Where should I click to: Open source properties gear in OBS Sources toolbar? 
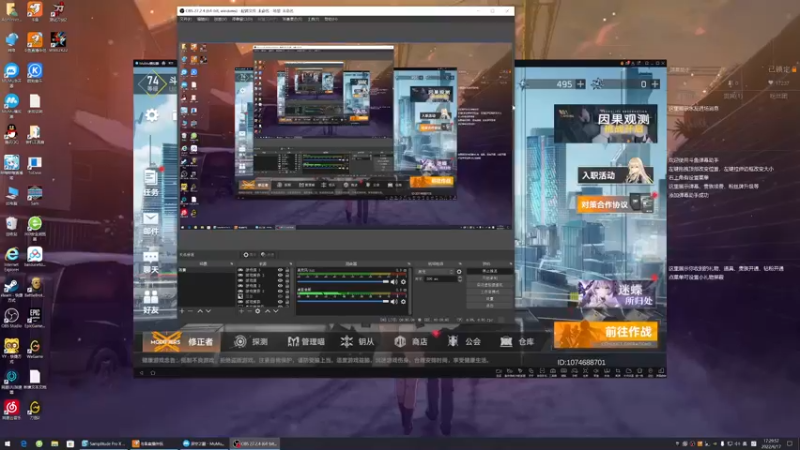(258, 311)
